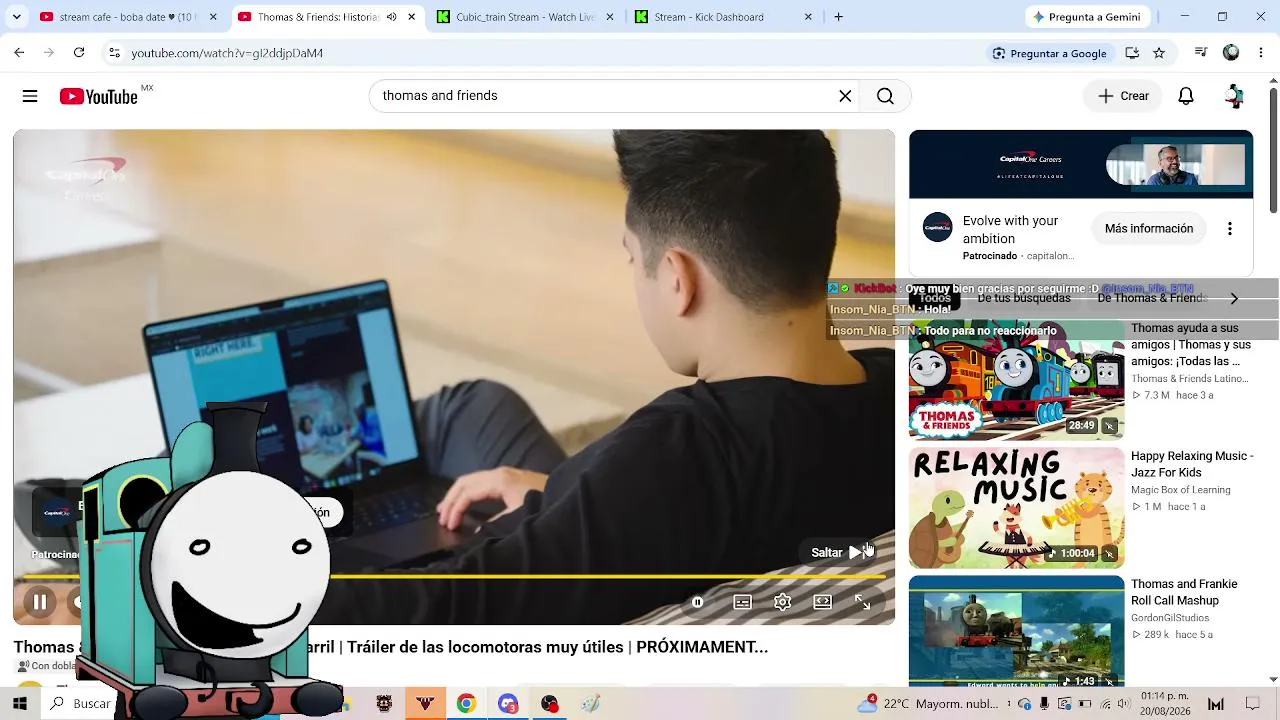Open Happy Relaxing Music thumbnail
Screen dimensions: 1280x720
click(1016, 508)
